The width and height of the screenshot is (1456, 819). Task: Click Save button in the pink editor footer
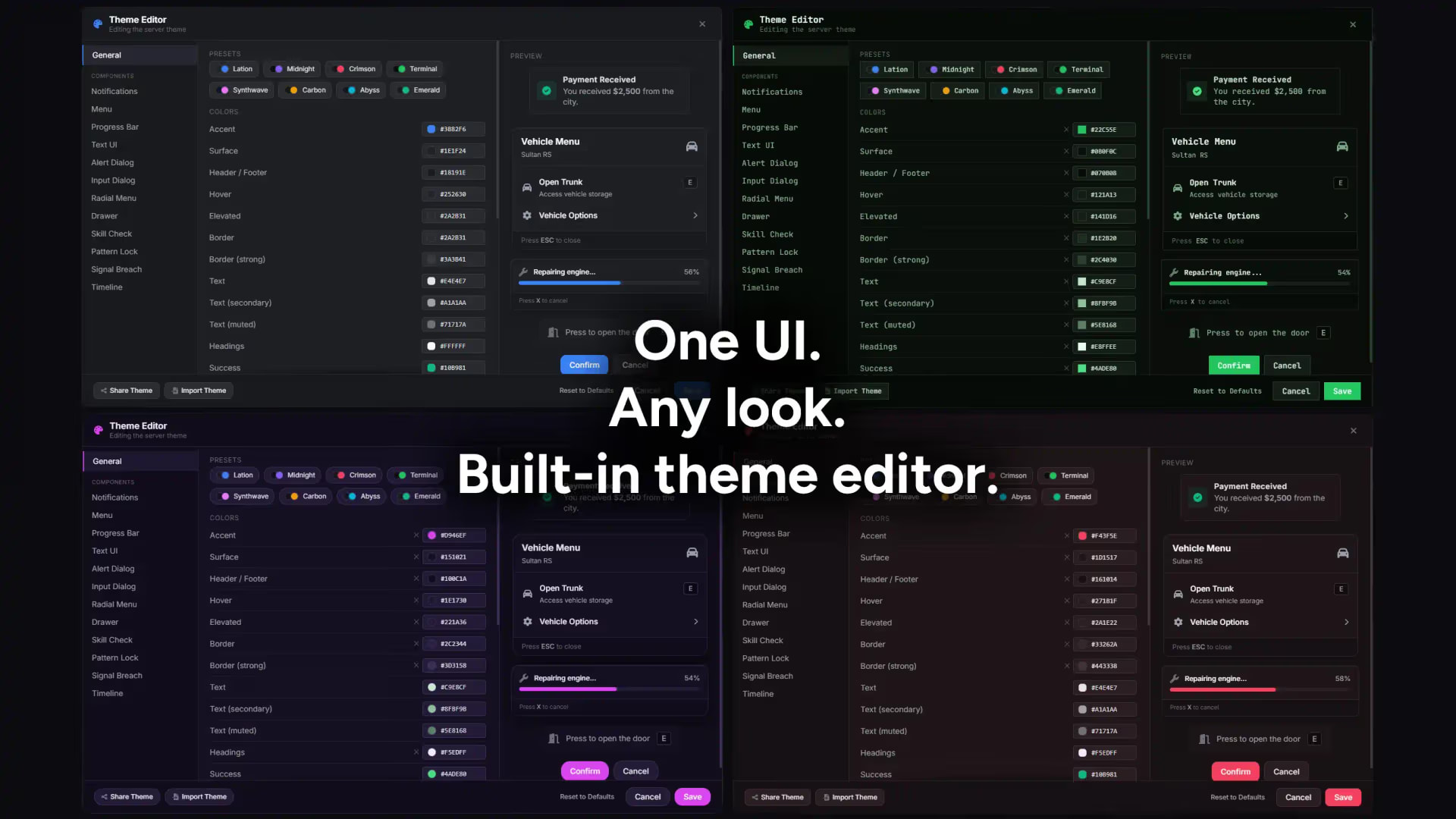692,797
